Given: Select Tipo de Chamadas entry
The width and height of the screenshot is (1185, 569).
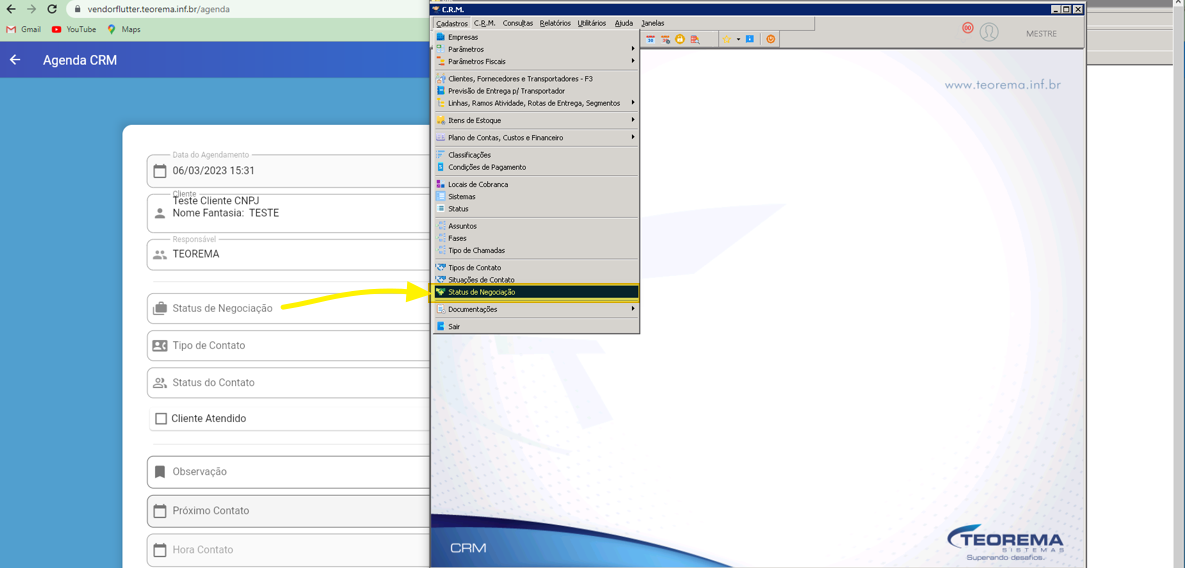Looking at the screenshot, I should click(x=535, y=250).
